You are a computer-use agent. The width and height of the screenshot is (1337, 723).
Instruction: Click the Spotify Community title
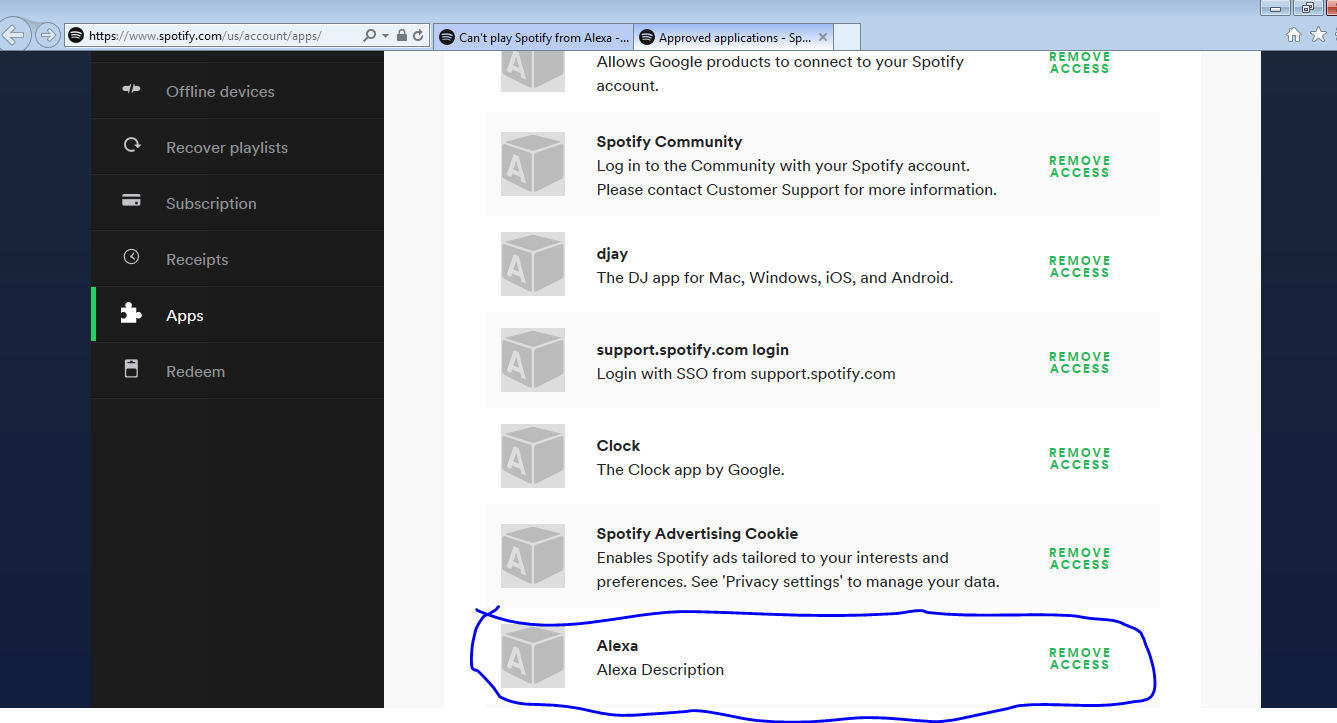pos(669,142)
